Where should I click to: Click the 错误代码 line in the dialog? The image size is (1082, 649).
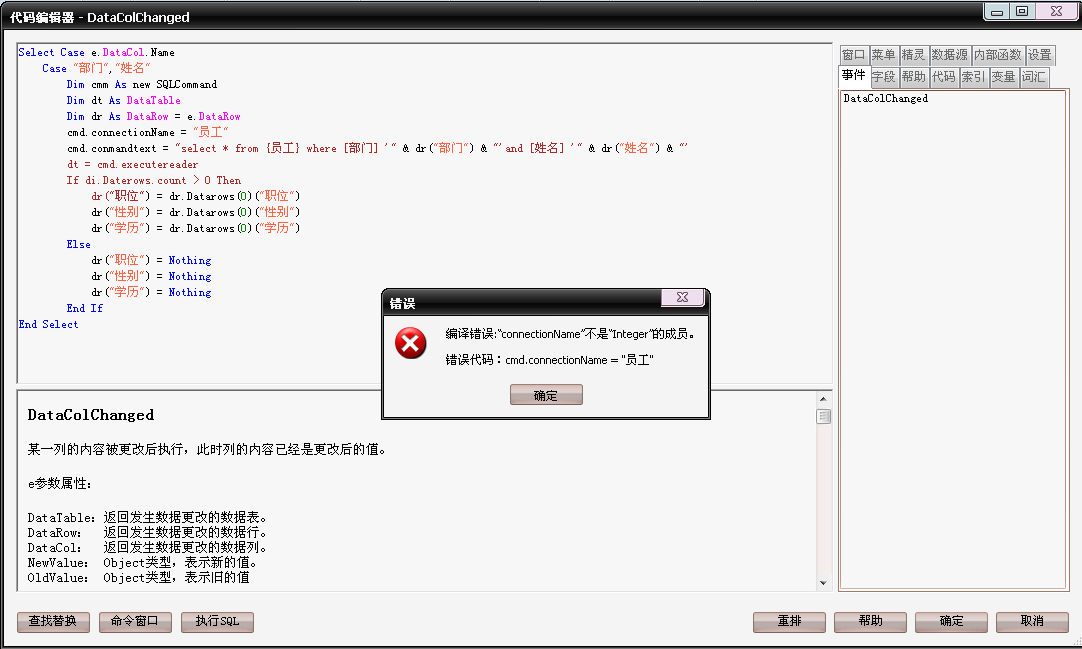(x=549, y=360)
